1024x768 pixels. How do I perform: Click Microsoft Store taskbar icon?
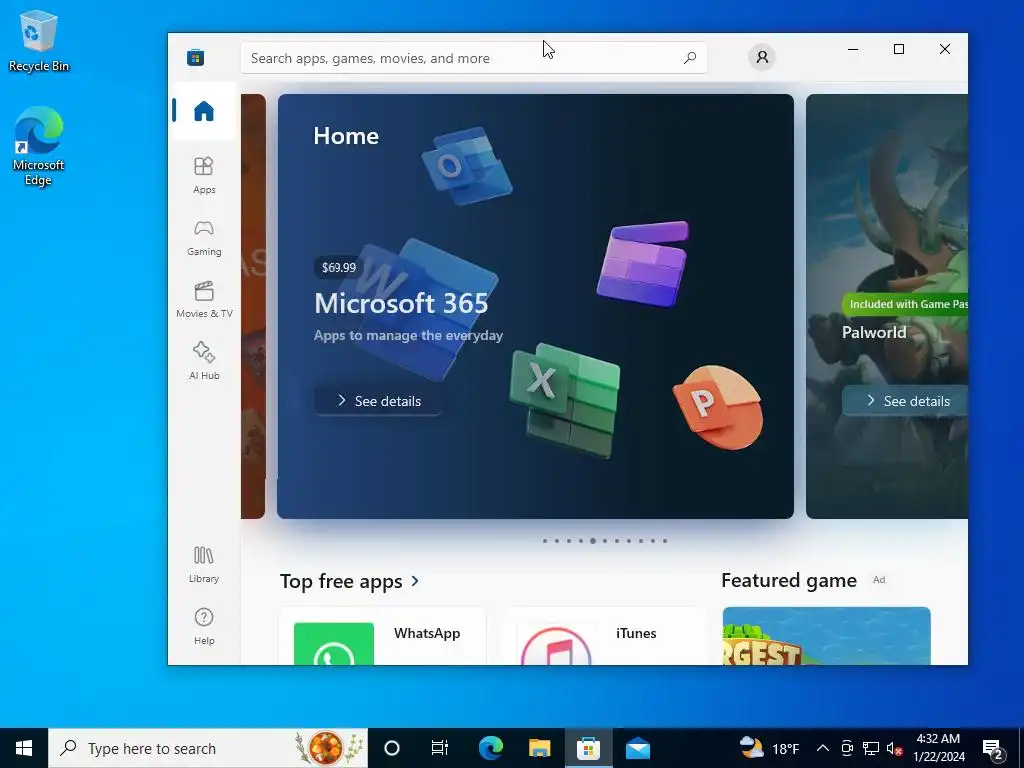[588, 748]
